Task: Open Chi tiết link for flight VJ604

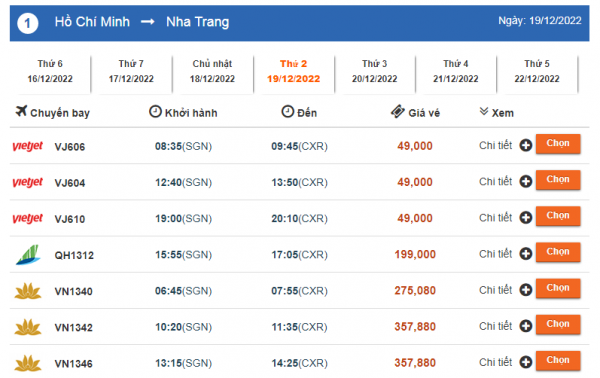Action: coord(496,181)
